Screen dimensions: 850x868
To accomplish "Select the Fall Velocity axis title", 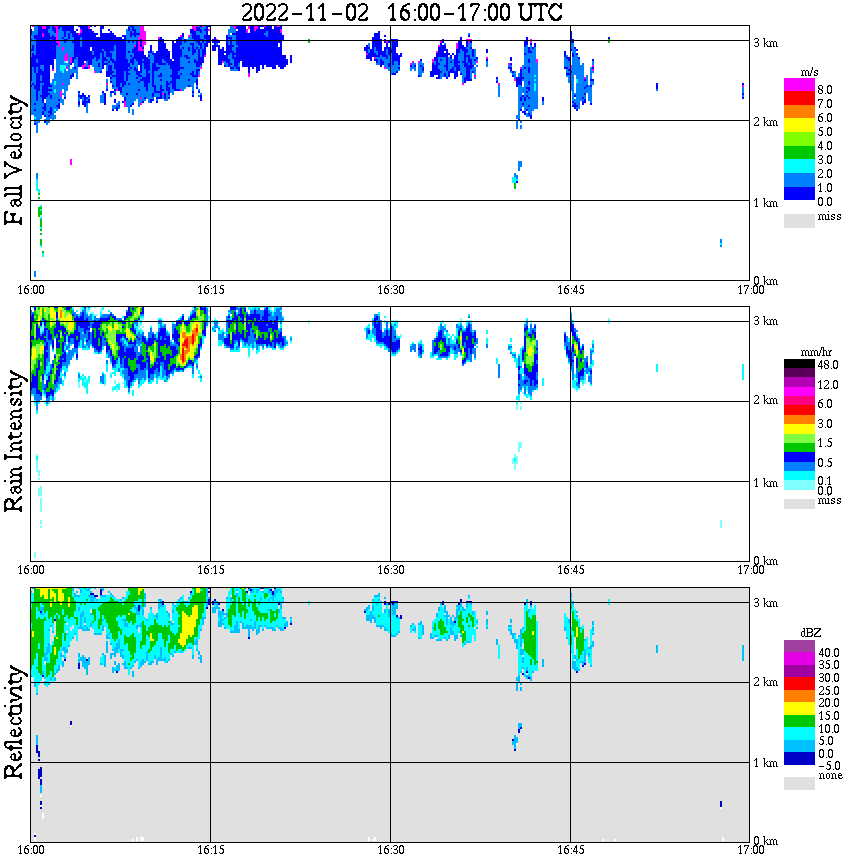I will tap(14, 159).
